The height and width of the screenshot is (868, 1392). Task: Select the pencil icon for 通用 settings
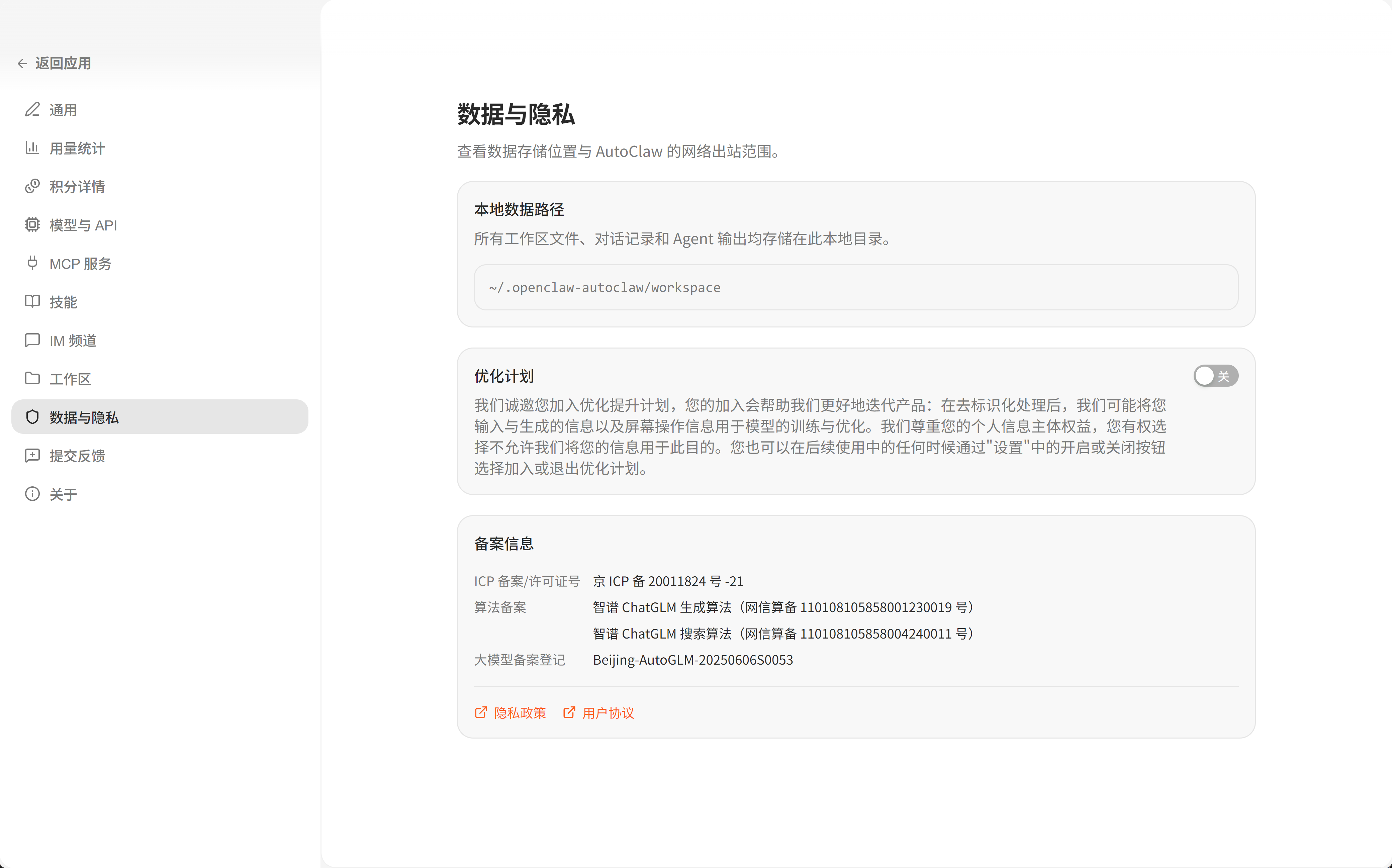tap(32, 109)
